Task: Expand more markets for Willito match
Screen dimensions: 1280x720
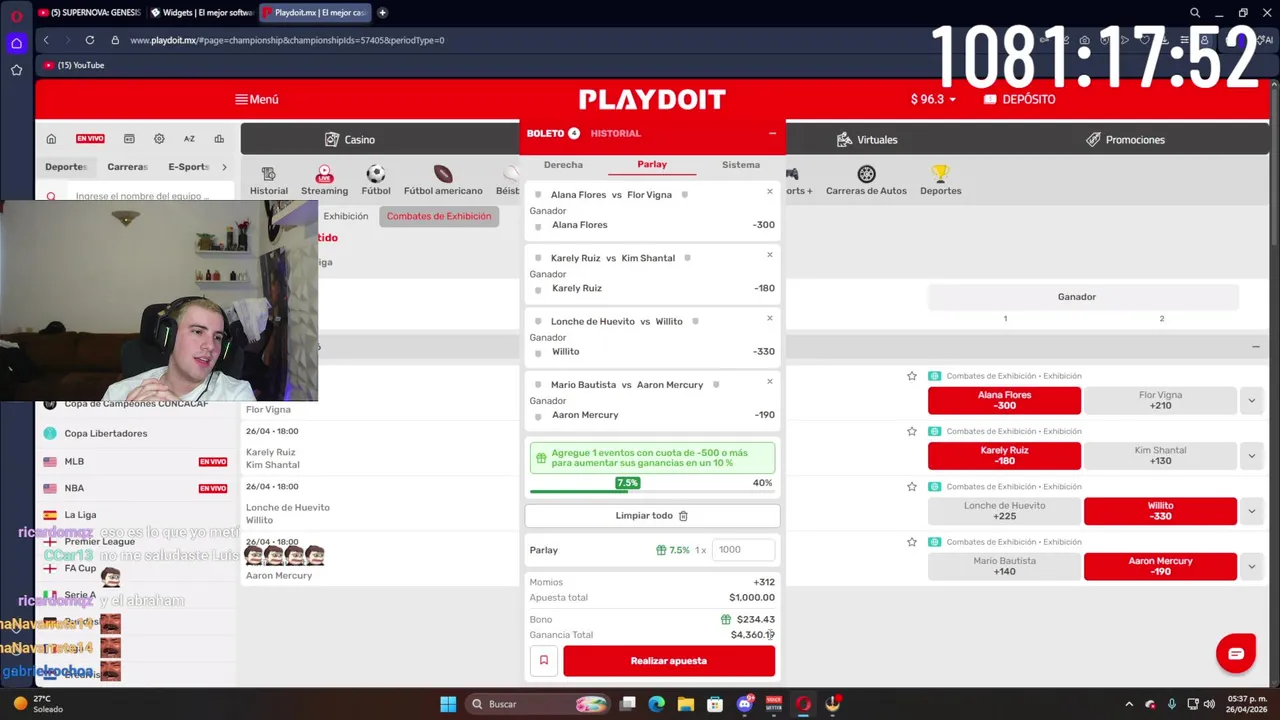Action: [x=1251, y=511]
